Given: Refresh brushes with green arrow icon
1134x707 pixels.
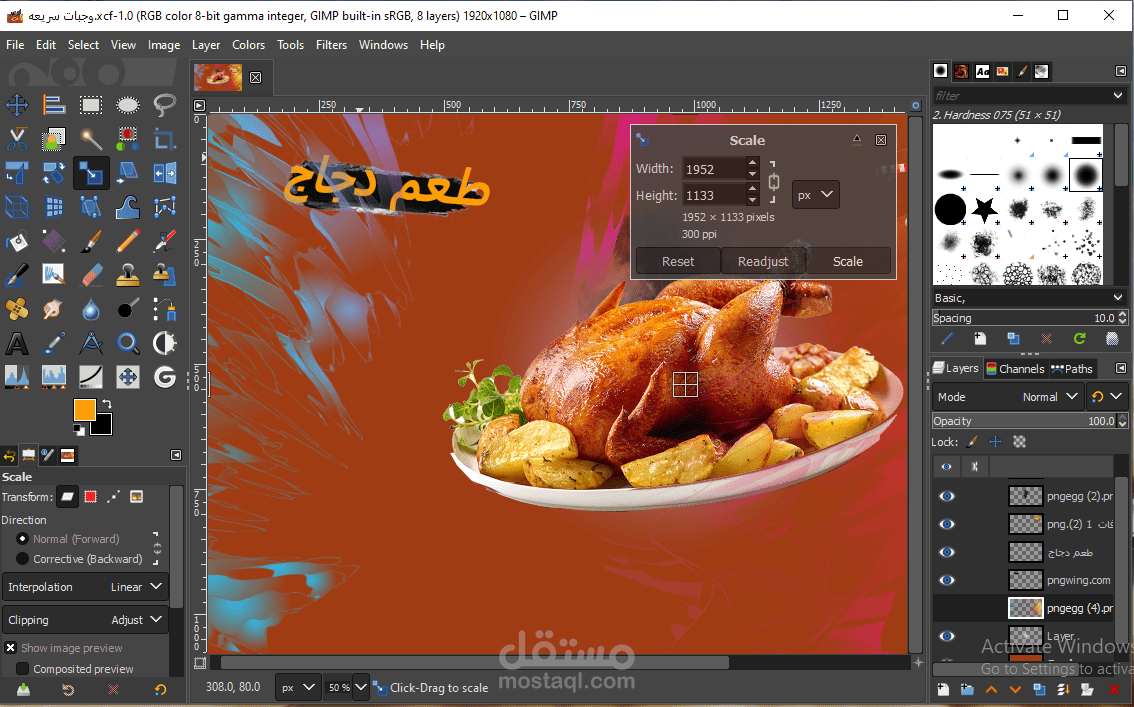Looking at the screenshot, I should point(1080,338).
